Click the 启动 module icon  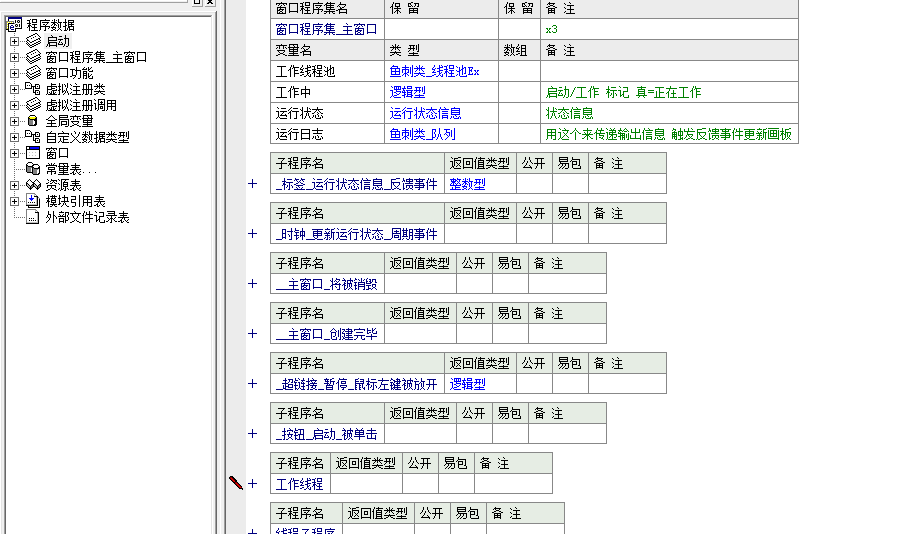pos(33,41)
